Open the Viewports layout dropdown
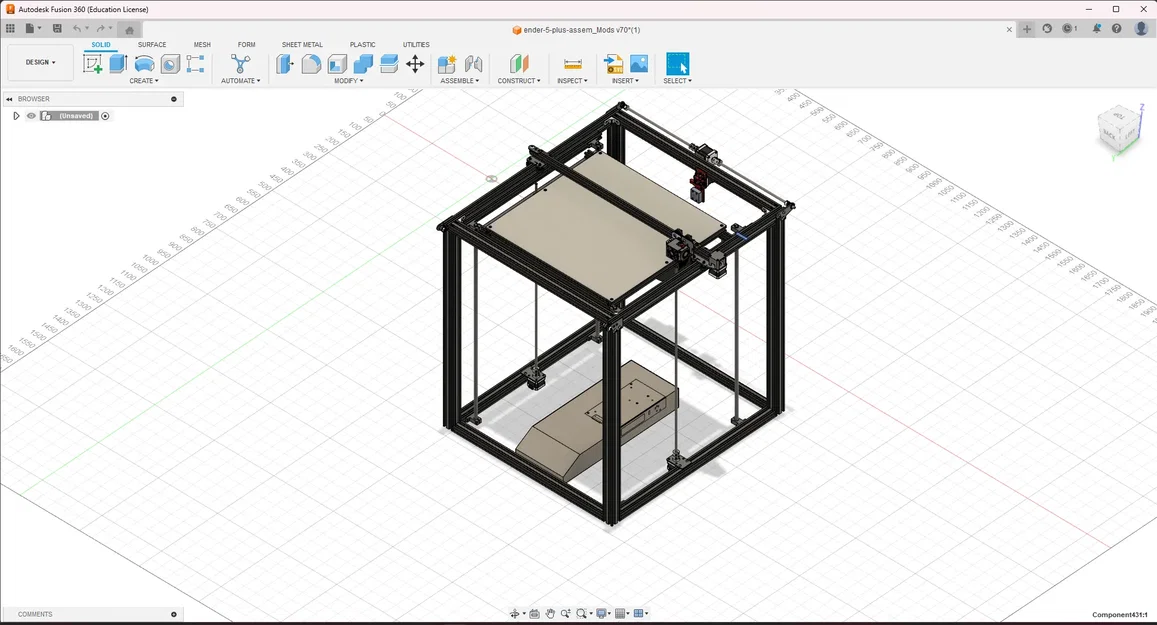This screenshot has width=1157, height=625. click(x=641, y=614)
